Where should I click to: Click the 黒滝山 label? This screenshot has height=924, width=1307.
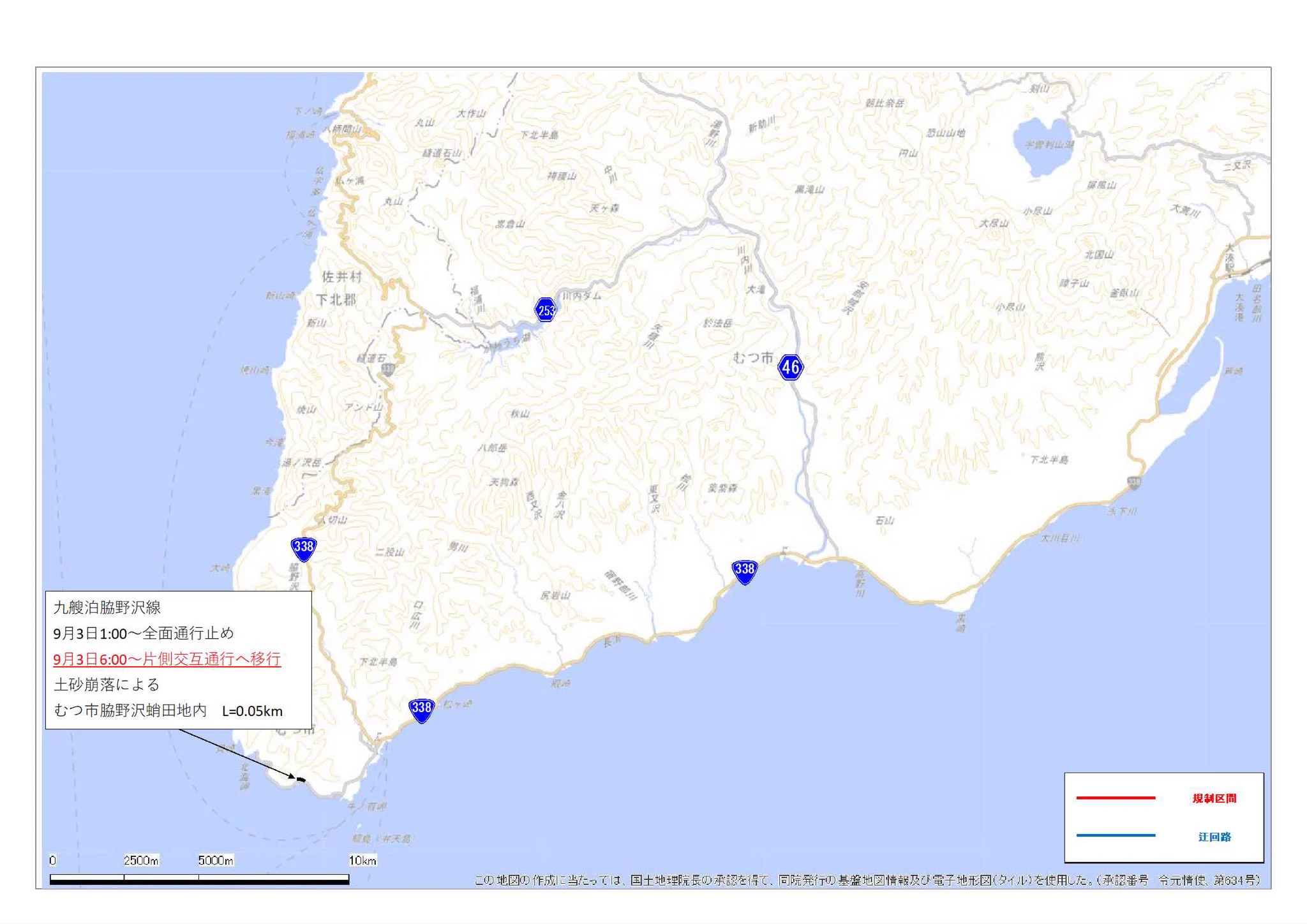tap(809, 190)
